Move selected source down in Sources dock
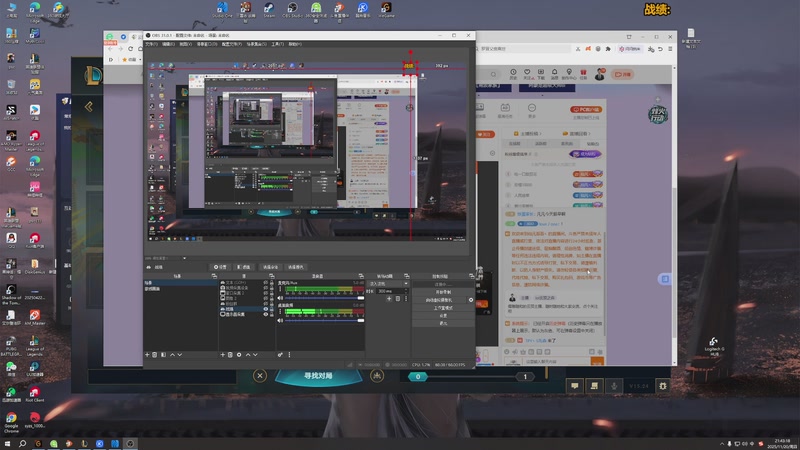 (255, 355)
